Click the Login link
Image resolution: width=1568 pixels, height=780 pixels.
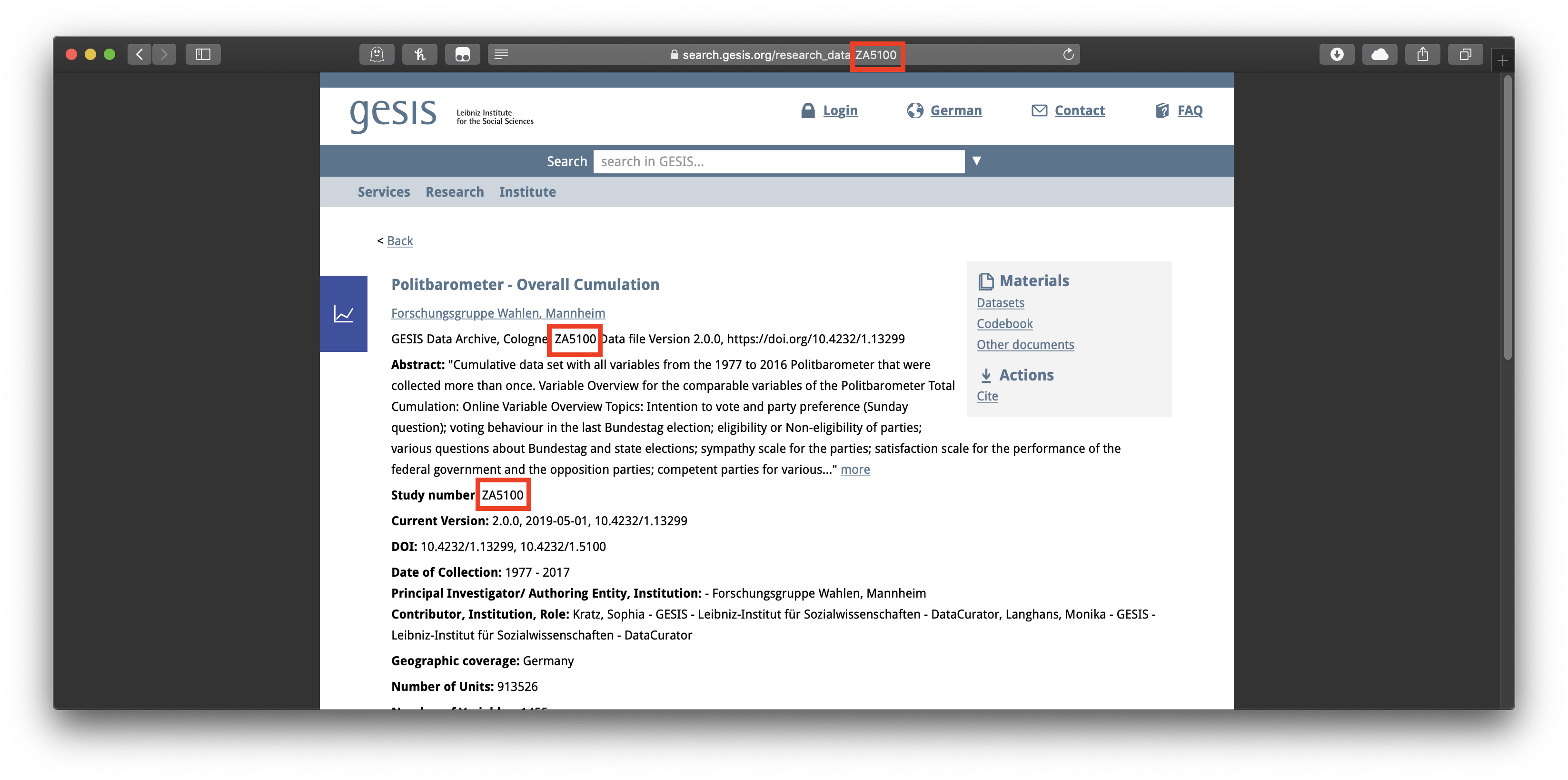(840, 110)
